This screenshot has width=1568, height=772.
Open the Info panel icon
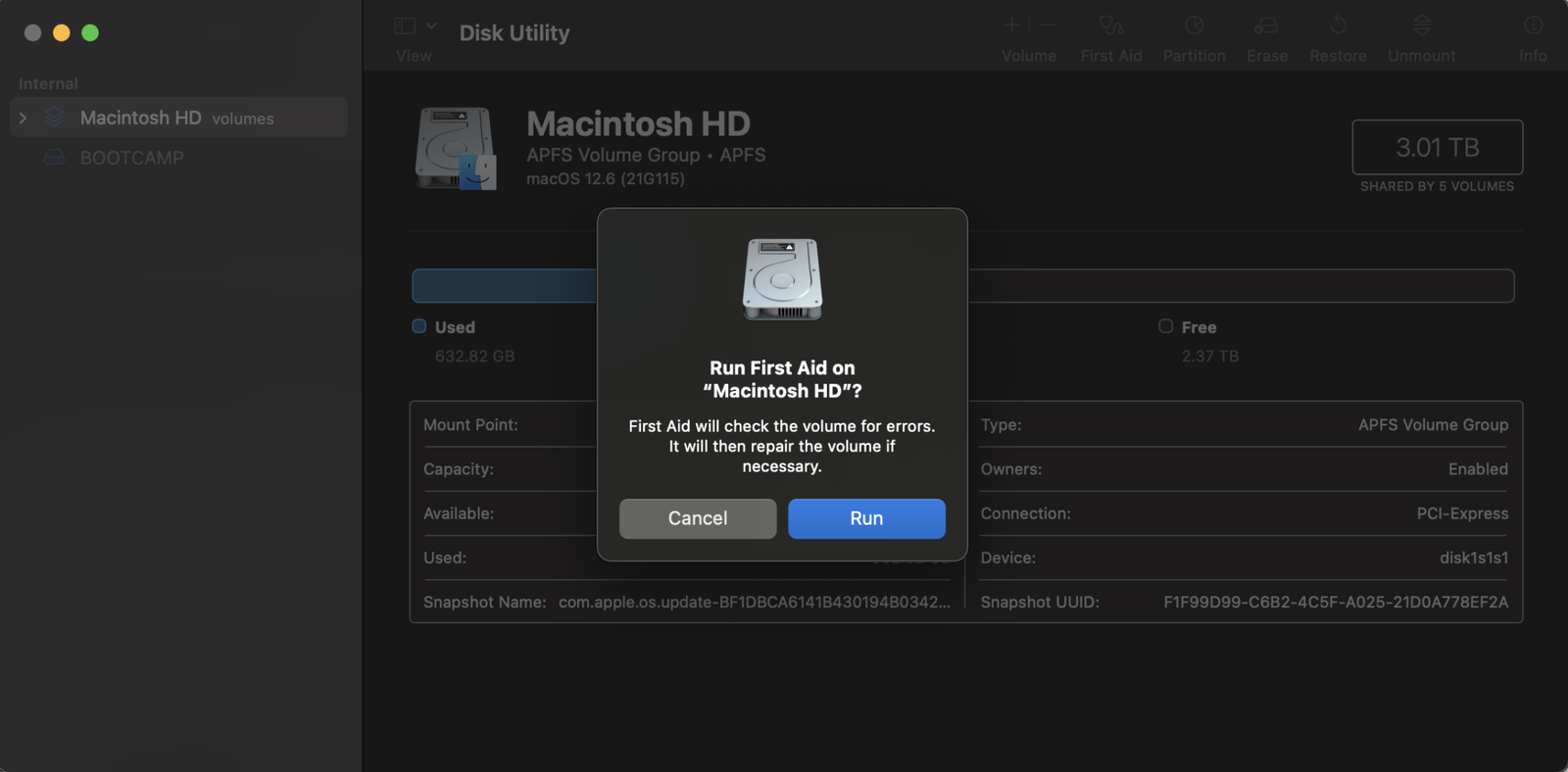point(1533,25)
